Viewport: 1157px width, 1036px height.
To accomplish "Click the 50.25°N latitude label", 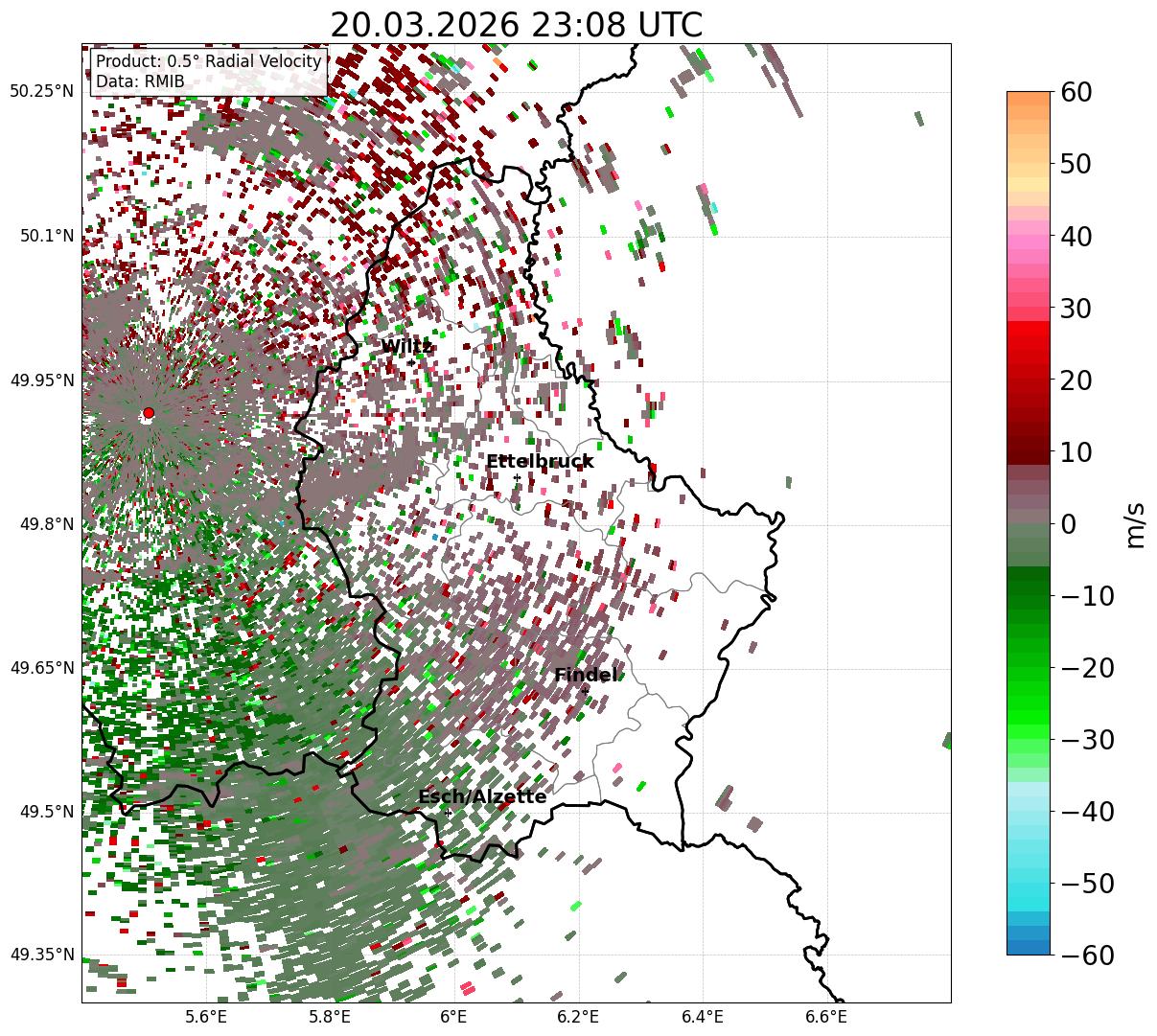I will [x=41, y=92].
